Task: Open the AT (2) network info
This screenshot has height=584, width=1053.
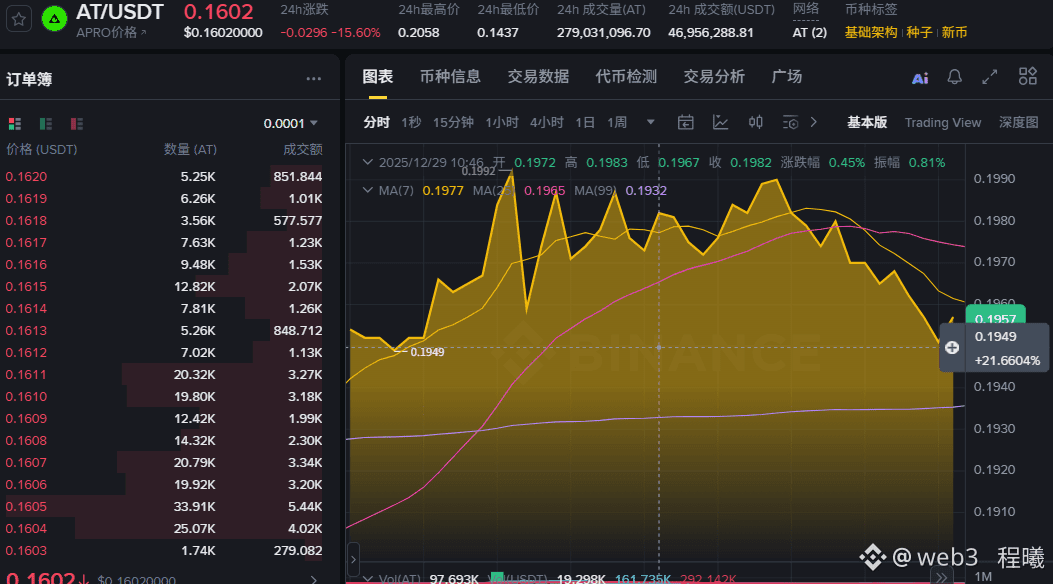Action: click(809, 32)
